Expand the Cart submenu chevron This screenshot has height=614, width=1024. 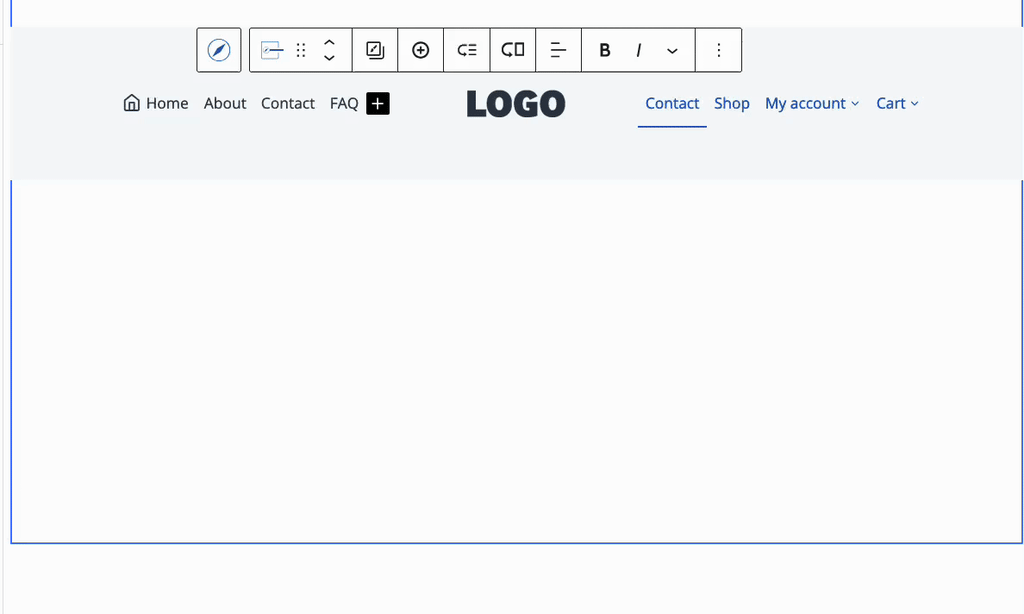(915, 104)
